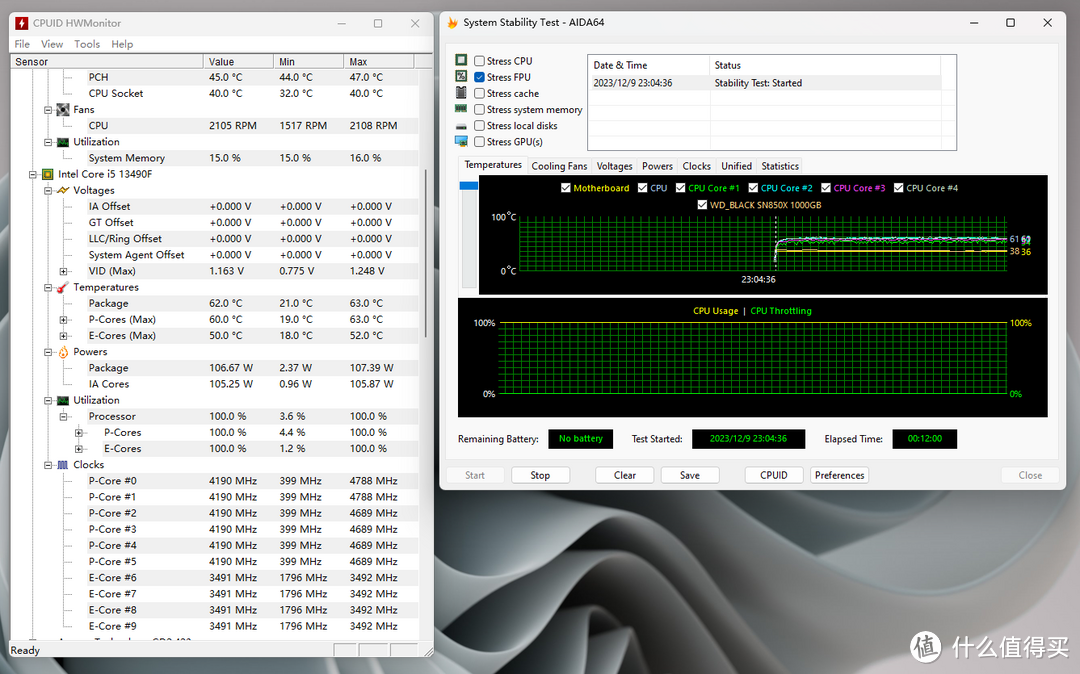
Task: Open the Statistics tab
Action: pyautogui.click(x=780, y=166)
